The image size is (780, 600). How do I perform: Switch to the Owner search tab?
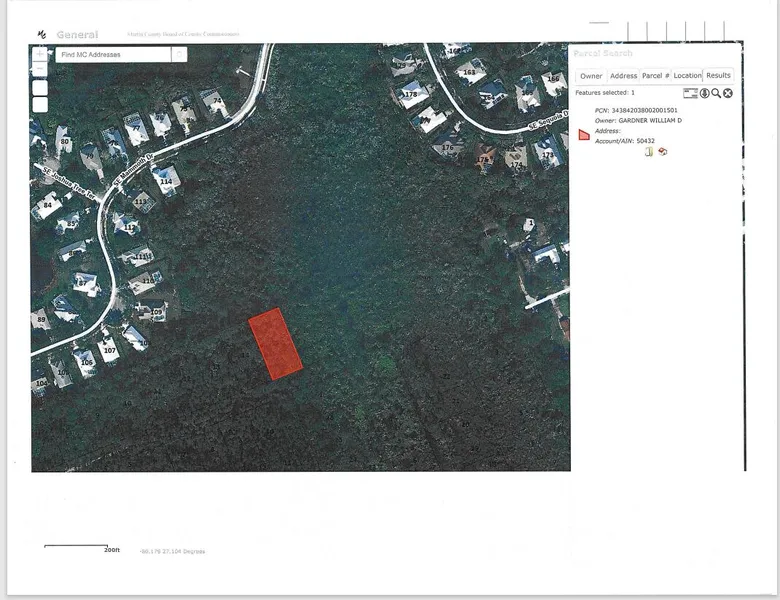pyautogui.click(x=591, y=76)
